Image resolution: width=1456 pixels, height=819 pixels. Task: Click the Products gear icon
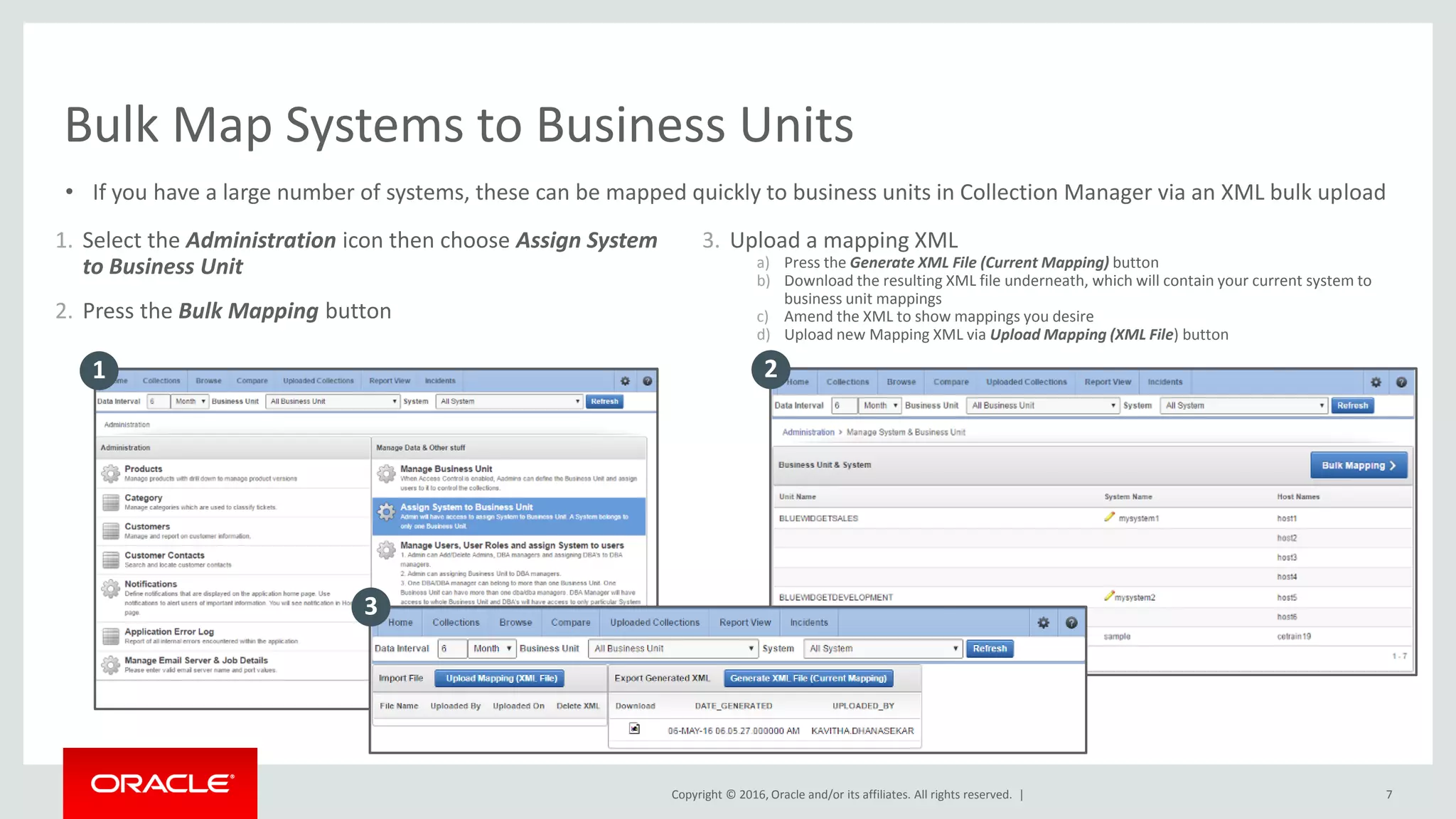tap(110, 473)
